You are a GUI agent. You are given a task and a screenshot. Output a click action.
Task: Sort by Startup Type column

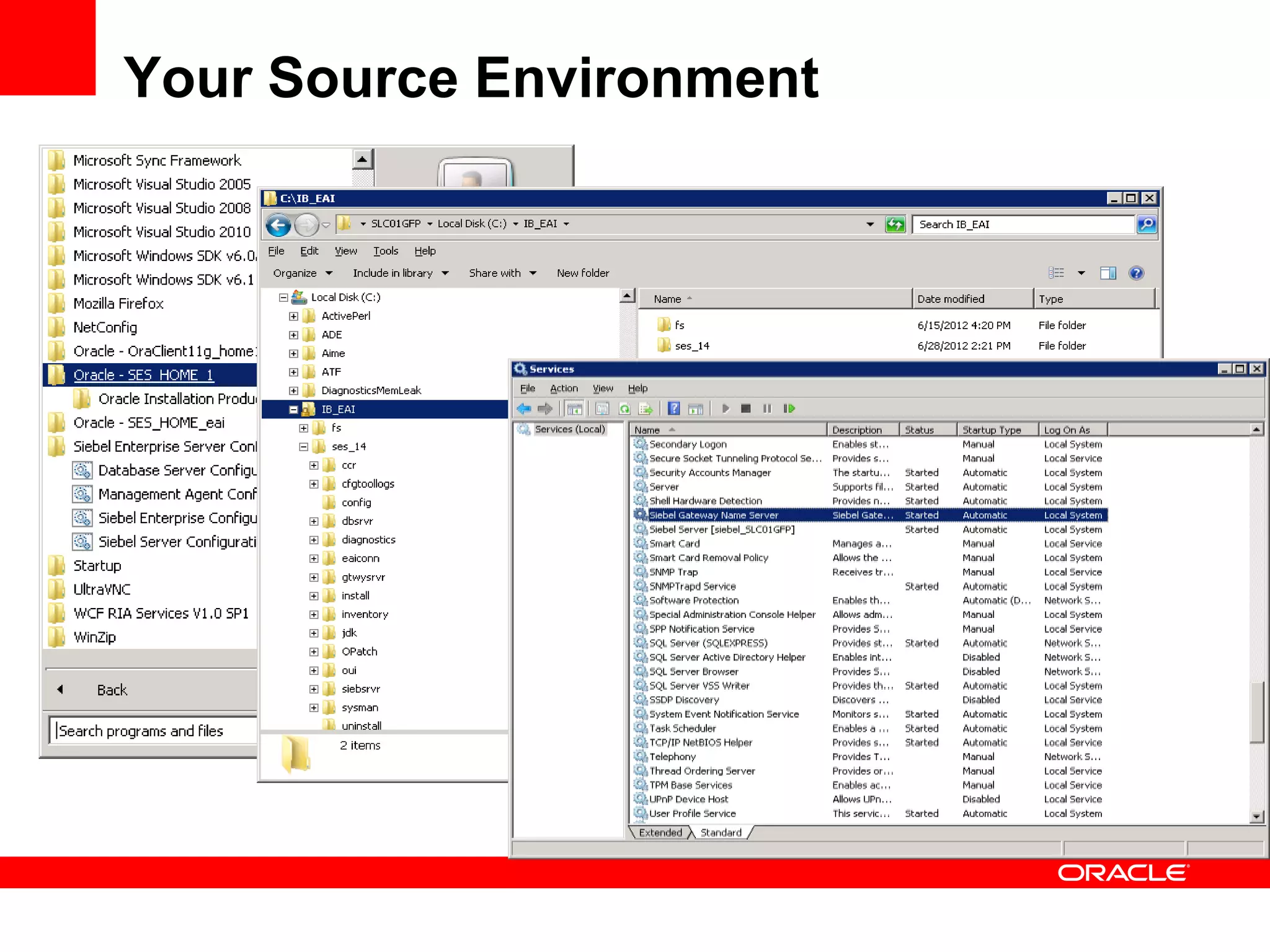[998, 430]
